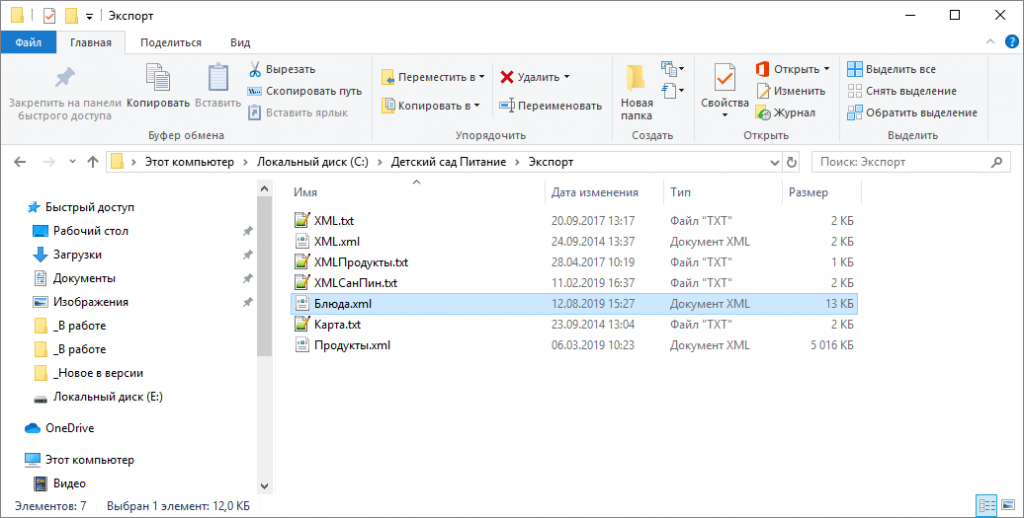The width and height of the screenshot is (1024, 518).
Task: Click Rename (Переименовать) button
Action: point(551,105)
